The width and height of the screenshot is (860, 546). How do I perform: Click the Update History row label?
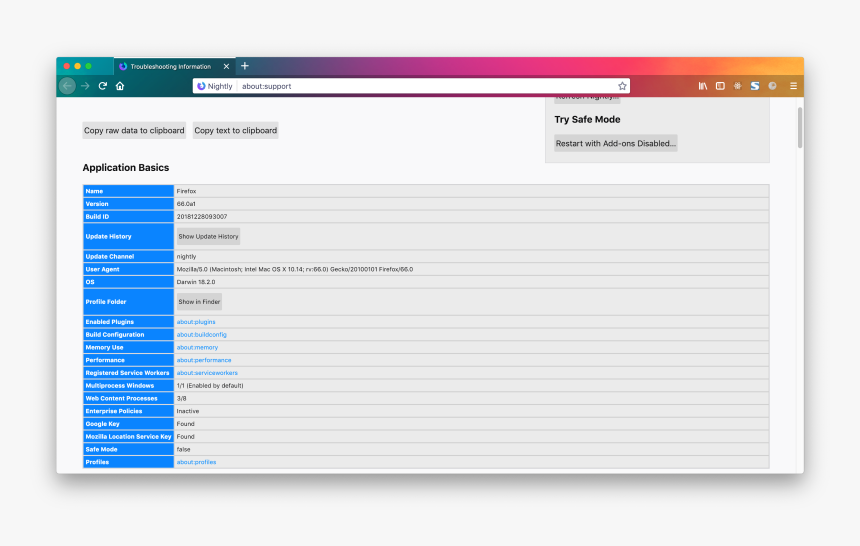click(x=108, y=237)
